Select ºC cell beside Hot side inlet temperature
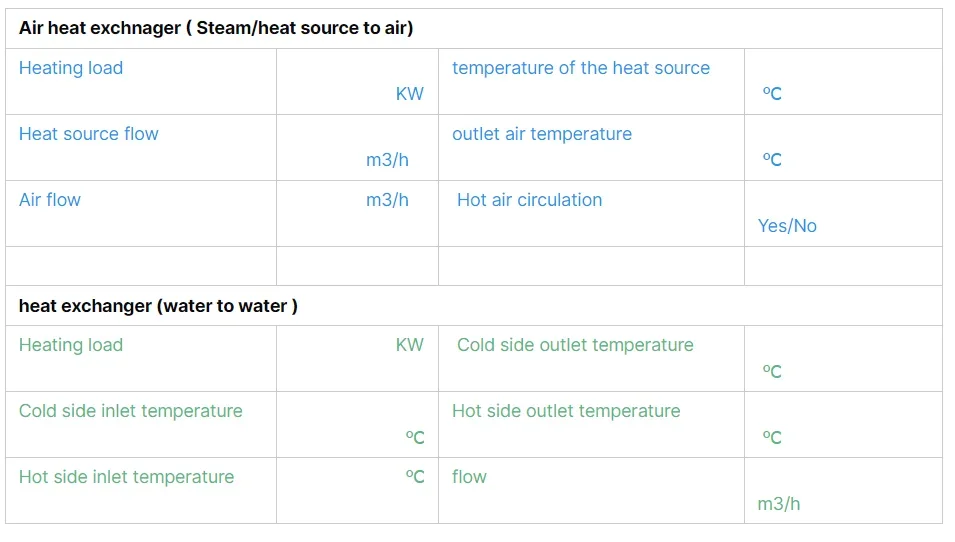The width and height of the screenshot is (955, 542). pyautogui.click(x=357, y=490)
